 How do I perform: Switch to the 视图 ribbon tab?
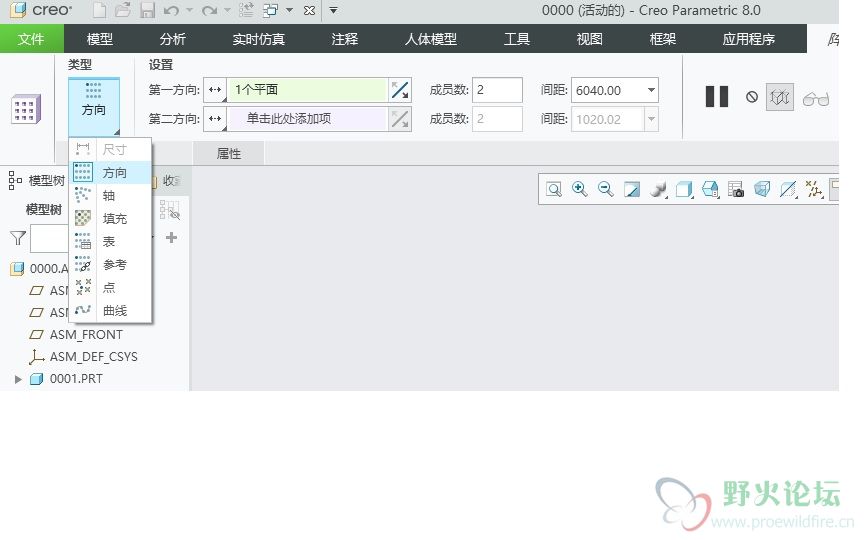point(589,39)
